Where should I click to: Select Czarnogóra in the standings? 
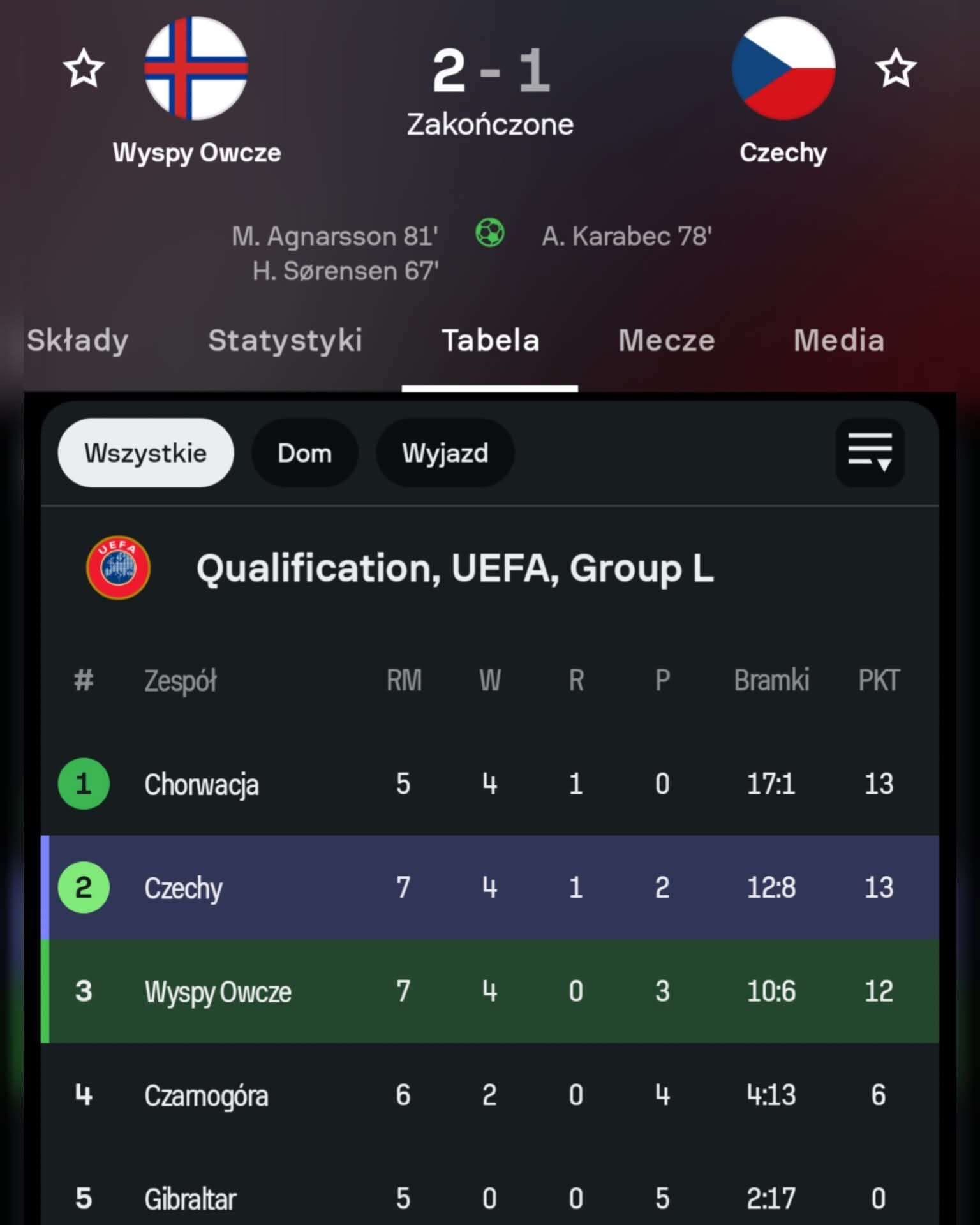coord(206,1095)
